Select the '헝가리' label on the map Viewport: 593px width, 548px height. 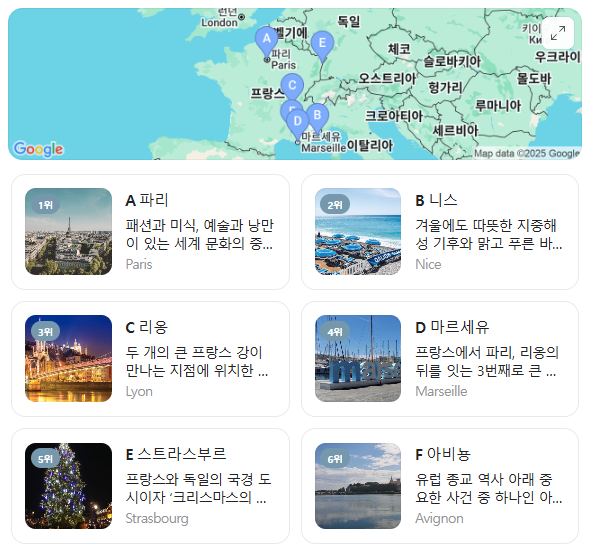[x=445, y=88]
